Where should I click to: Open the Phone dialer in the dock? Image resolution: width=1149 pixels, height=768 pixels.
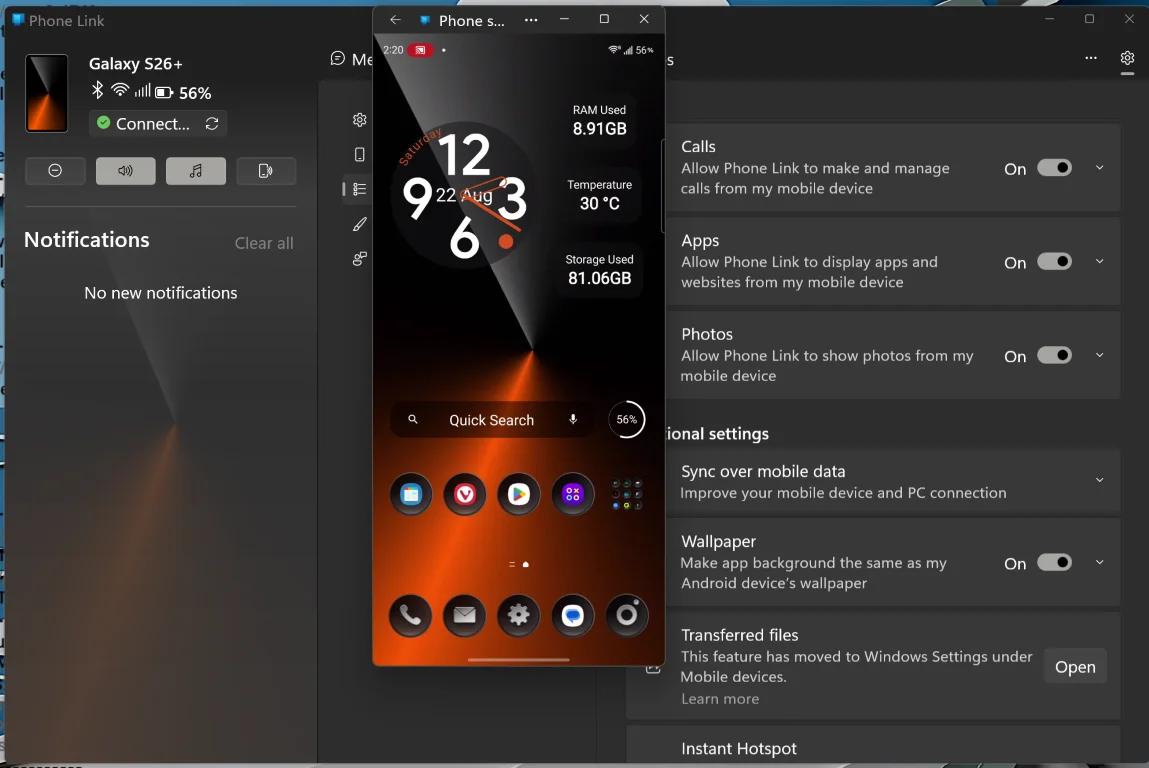pos(410,616)
